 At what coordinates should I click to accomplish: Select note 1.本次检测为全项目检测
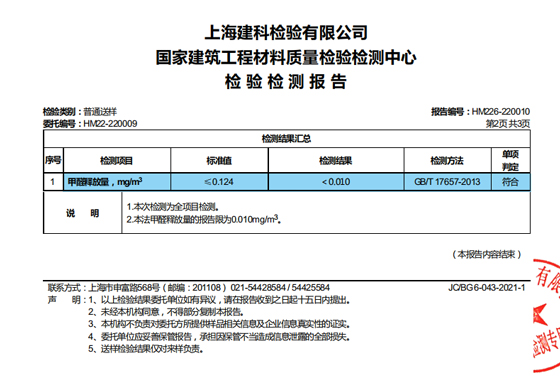(173, 207)
